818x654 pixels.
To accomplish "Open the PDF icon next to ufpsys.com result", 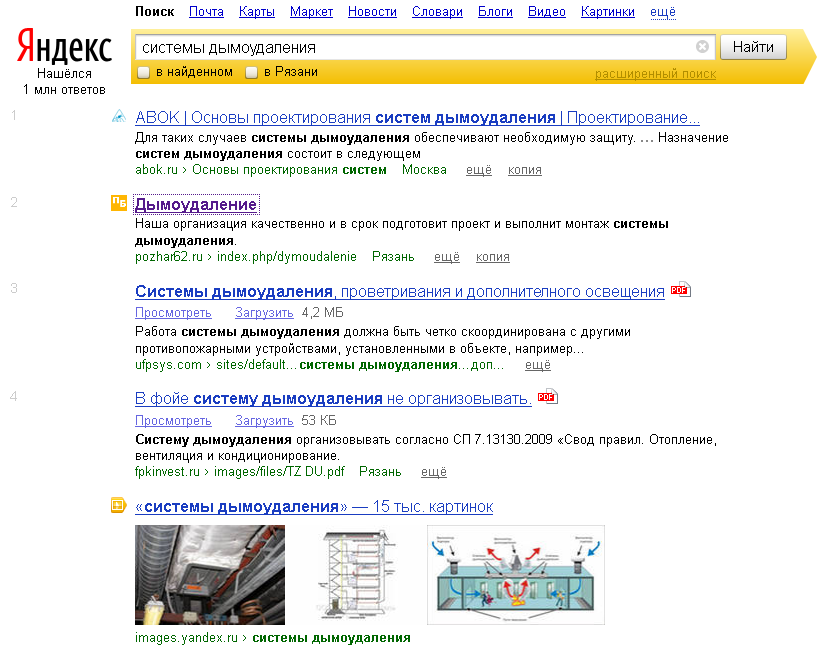I will pyautogui.click(x=680, y=291).
